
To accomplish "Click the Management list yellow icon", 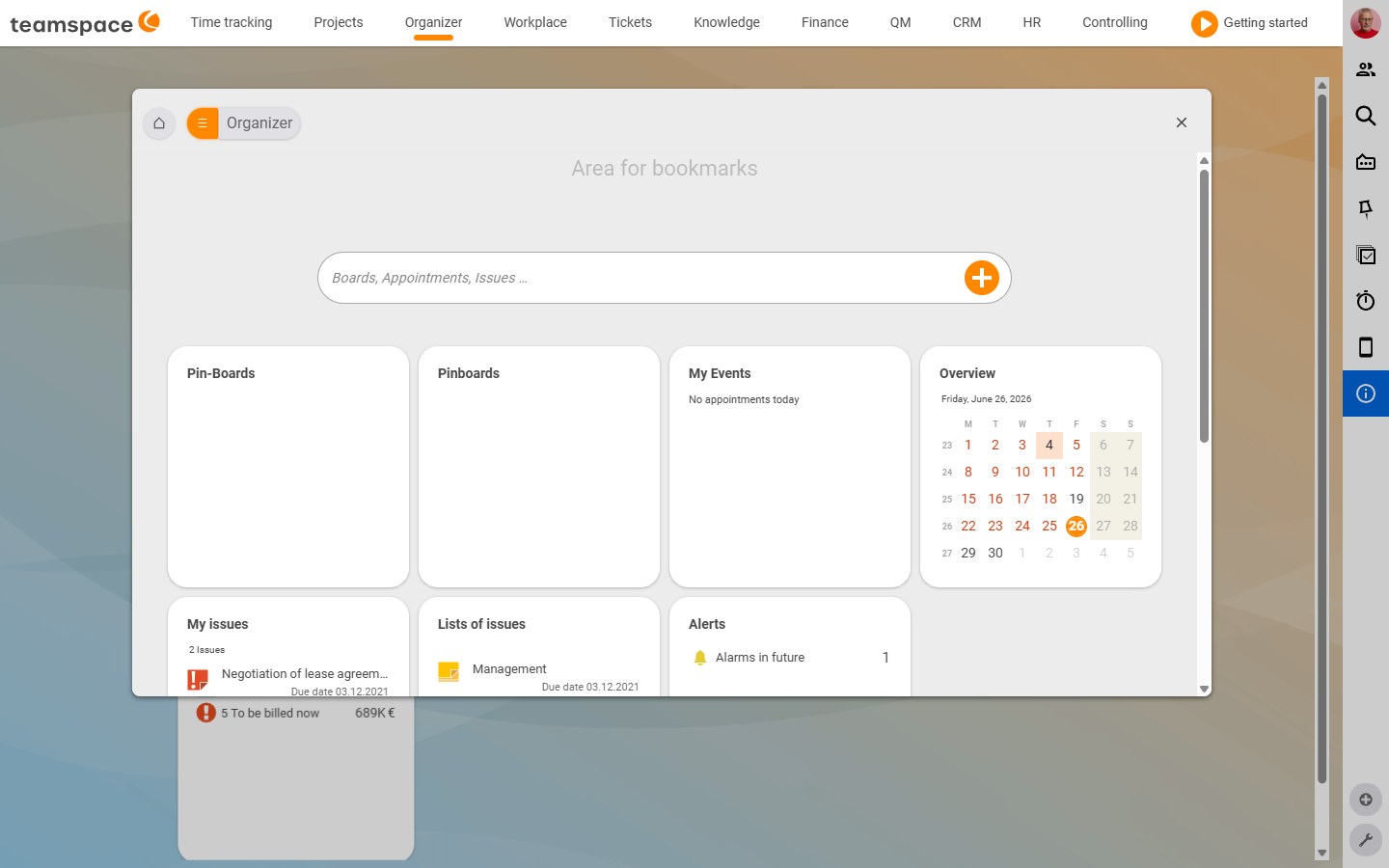I will point(449,671).
